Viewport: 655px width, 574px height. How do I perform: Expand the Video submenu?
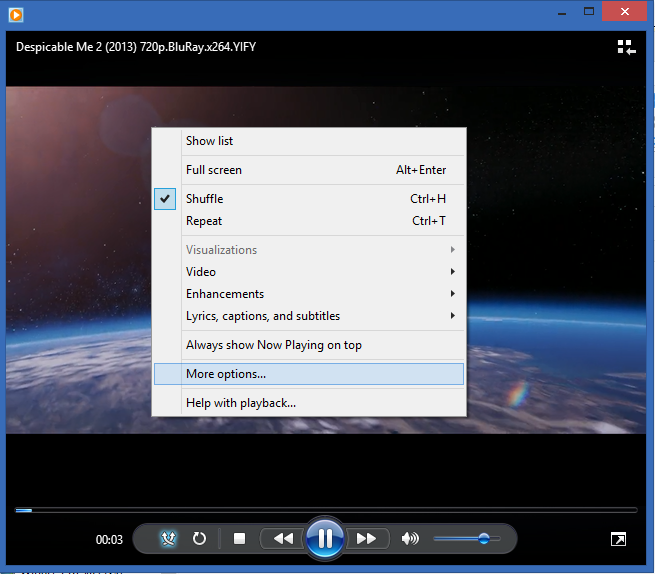click(x=309, y=272)
